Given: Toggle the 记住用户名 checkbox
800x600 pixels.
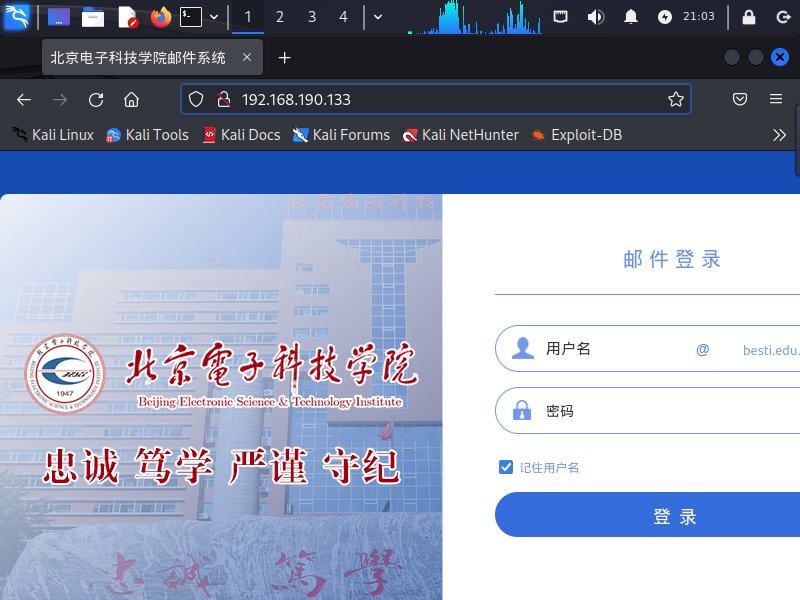Looking at the screenshot, I should pyautogui.click(x=506, y=467).
